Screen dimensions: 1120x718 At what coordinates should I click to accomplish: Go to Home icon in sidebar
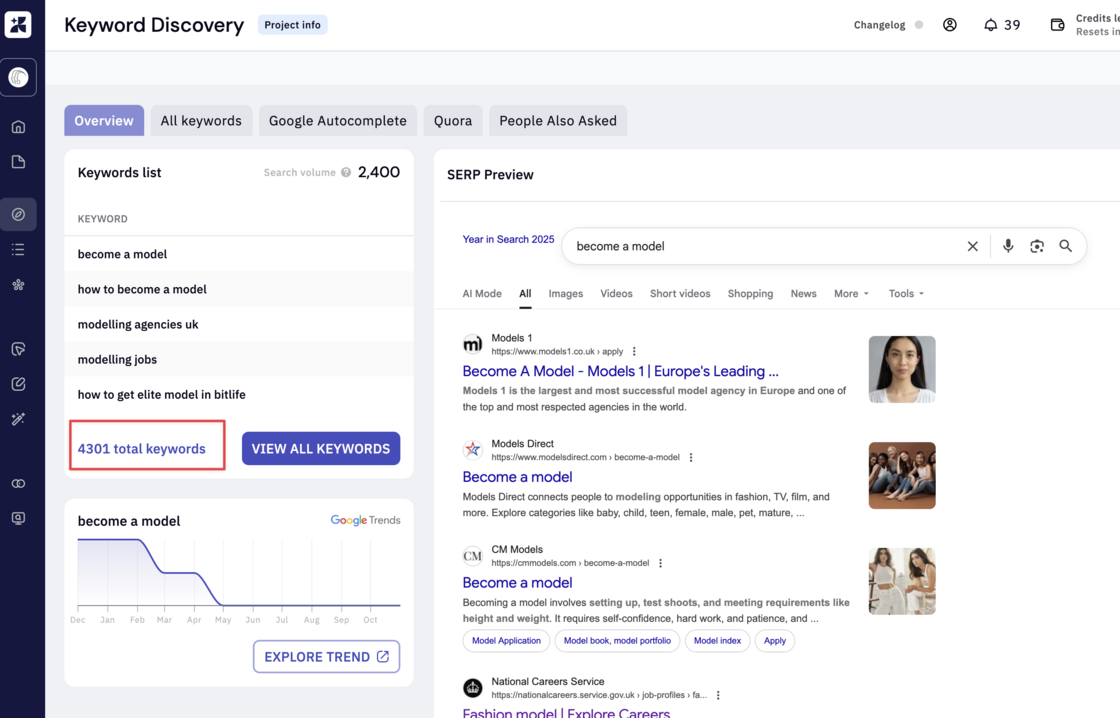tap(19, 127)
